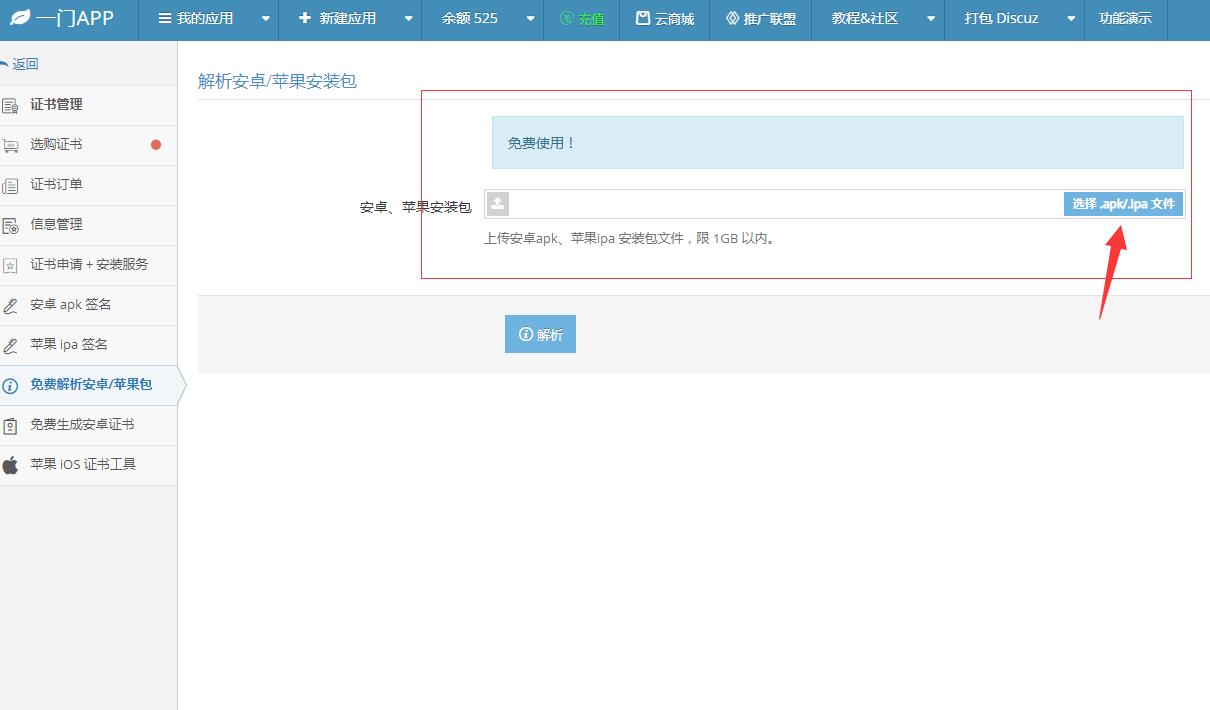
Task: Select 功能演示 in the top bar
Action: click(x=1125, y=19)
